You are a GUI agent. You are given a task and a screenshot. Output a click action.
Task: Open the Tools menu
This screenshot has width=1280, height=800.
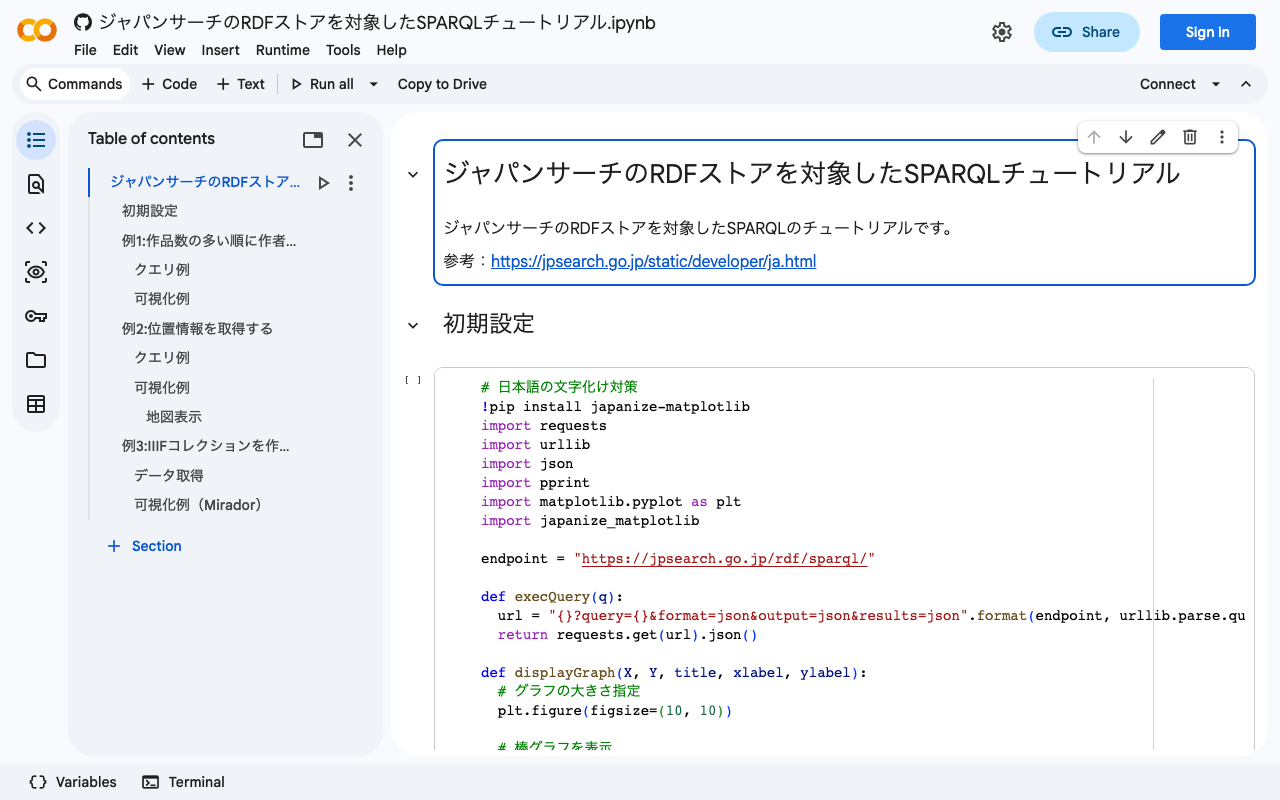(343, 50)
